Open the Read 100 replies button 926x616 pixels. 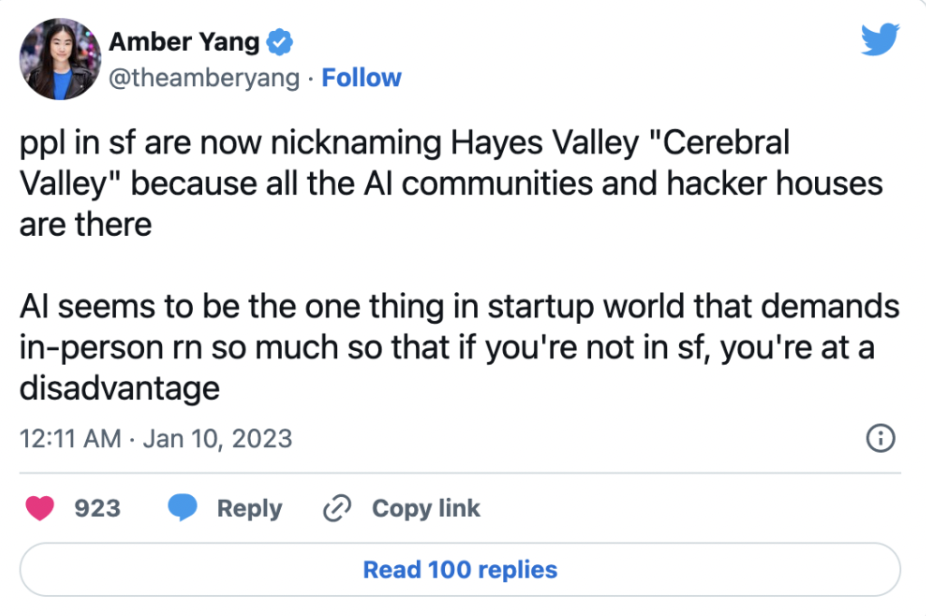click(x=460, y=570)
